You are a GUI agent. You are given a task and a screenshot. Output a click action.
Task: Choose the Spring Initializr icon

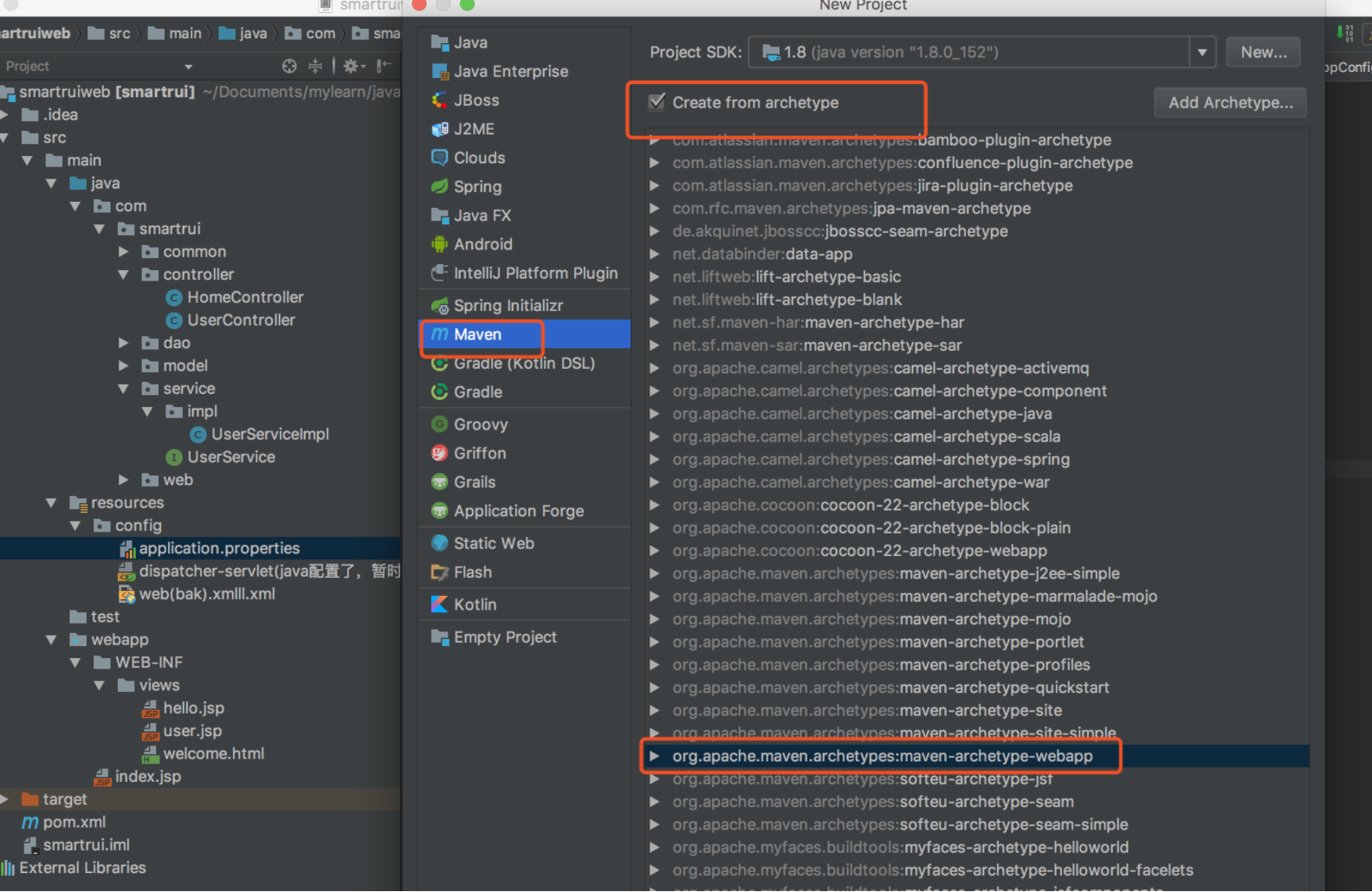(439, 306)
